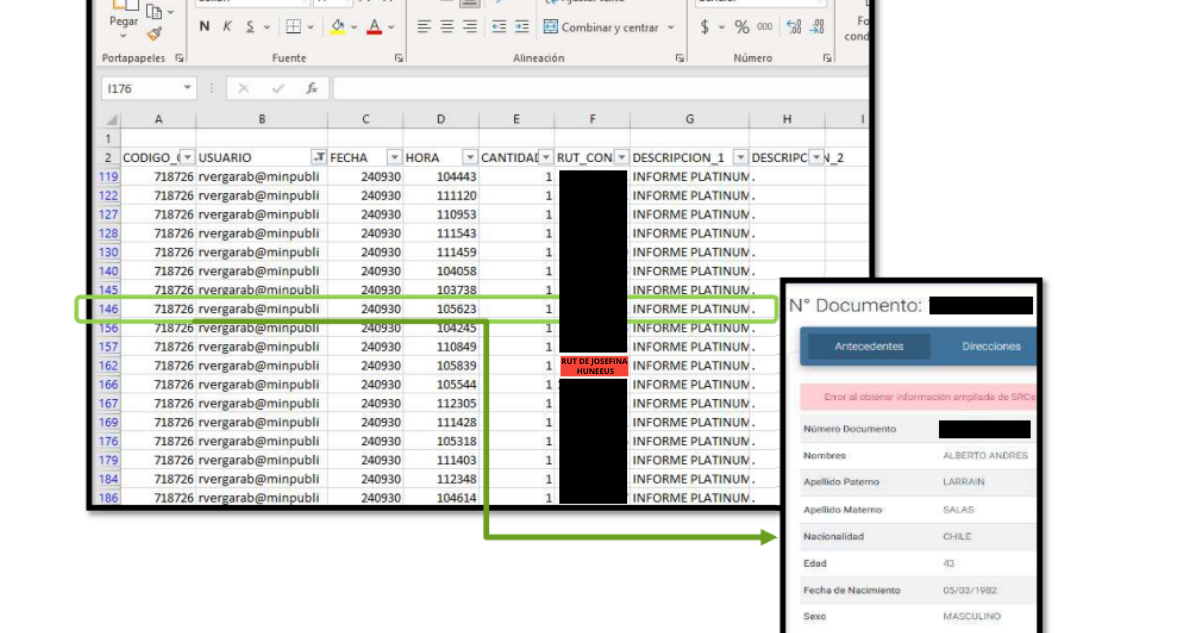Select the HORA cell 105623
This screenshot has width=1200, height=633.
441,309
